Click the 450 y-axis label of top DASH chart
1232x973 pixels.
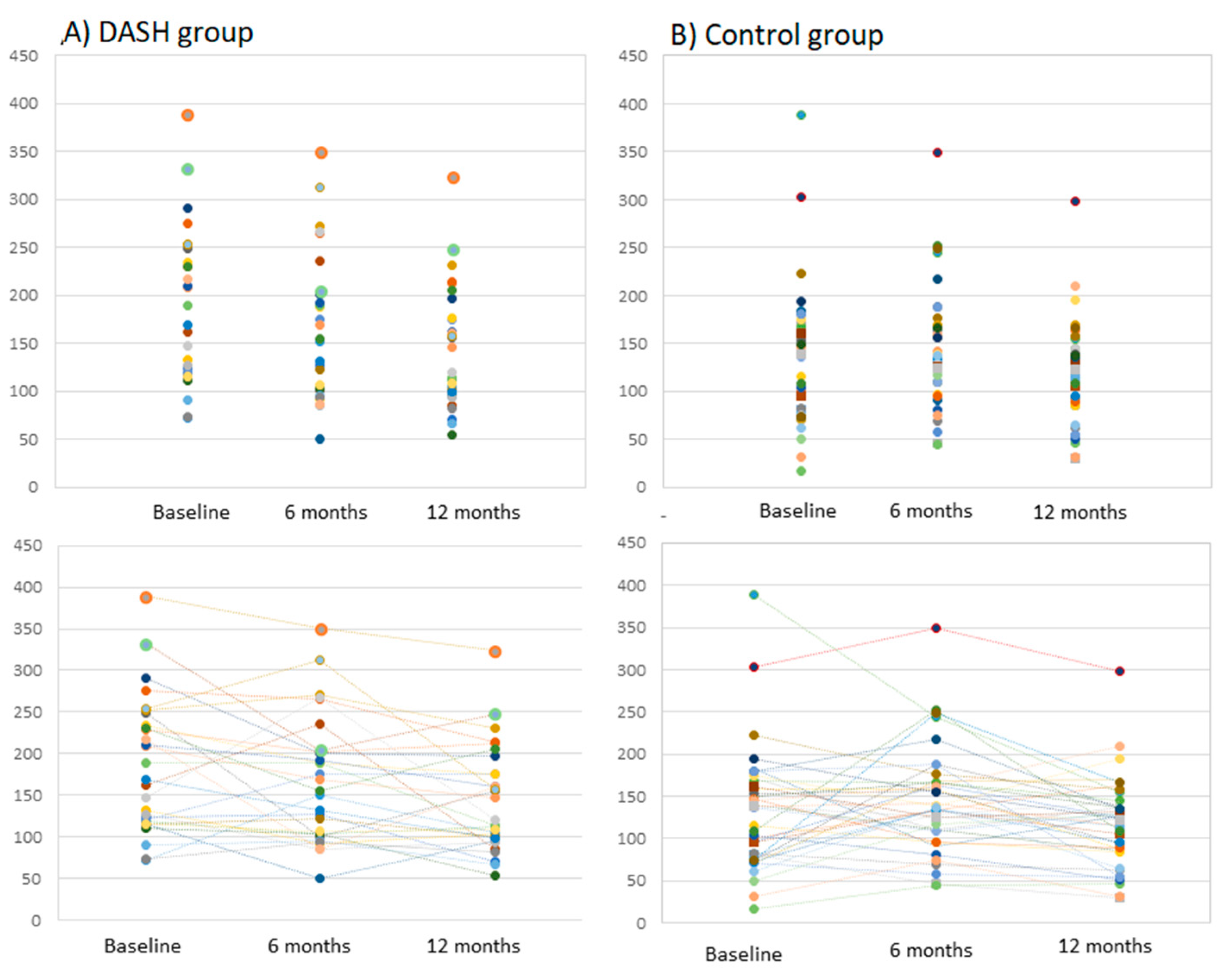(x=24, y=56)
